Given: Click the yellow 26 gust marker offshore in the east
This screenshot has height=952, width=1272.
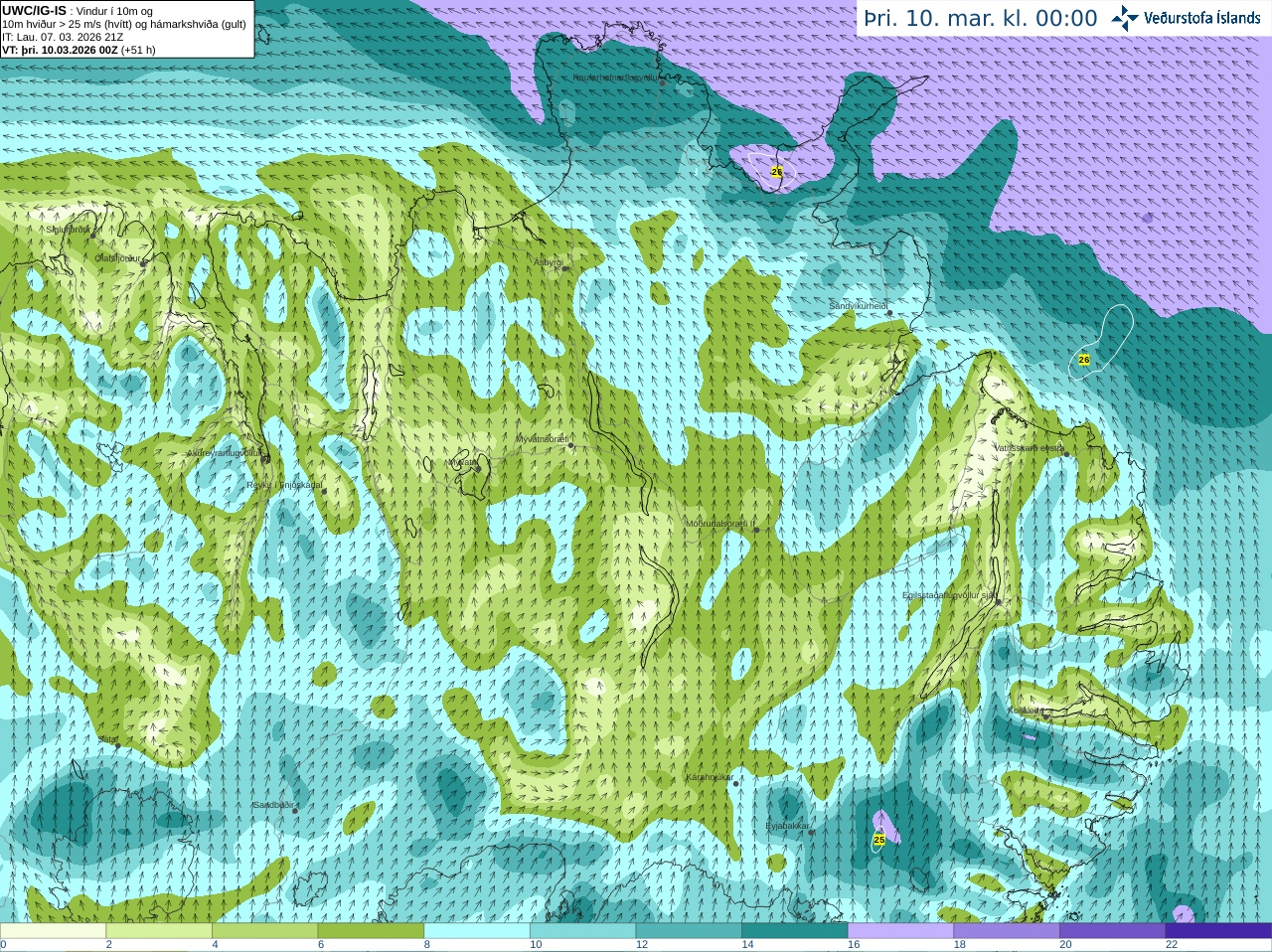Looking at the screenshot, I should coord(1084,360).
